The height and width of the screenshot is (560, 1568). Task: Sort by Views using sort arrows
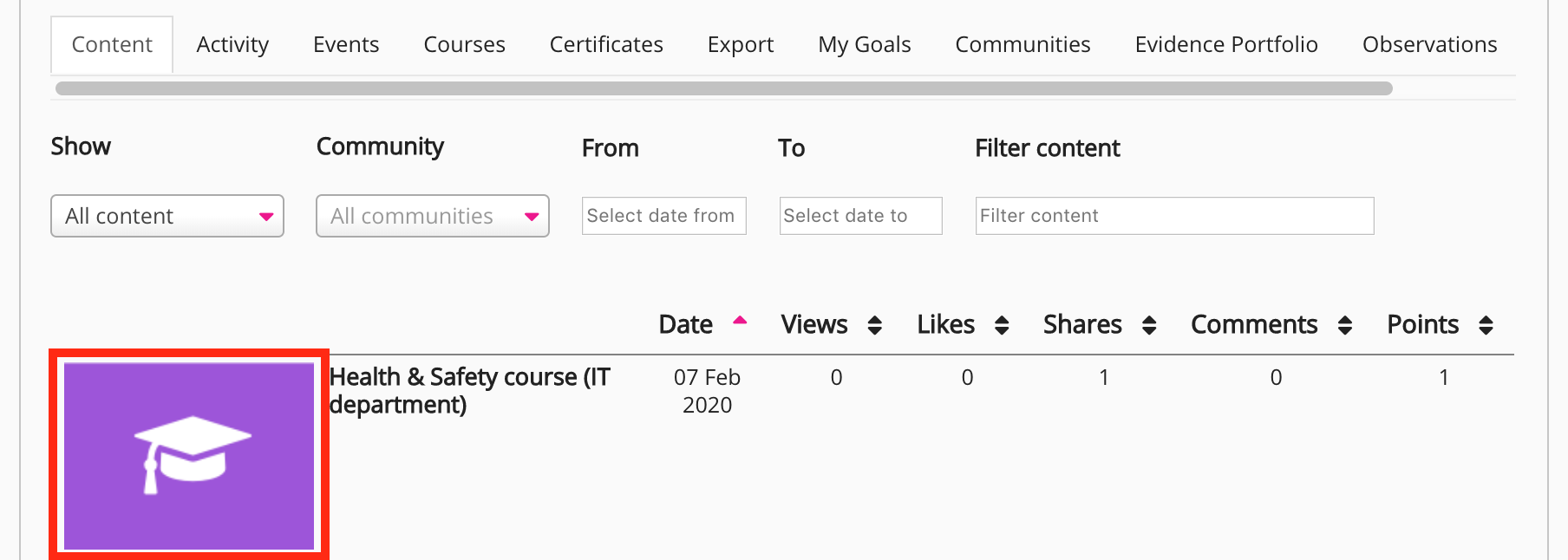[x=875, y=325]
